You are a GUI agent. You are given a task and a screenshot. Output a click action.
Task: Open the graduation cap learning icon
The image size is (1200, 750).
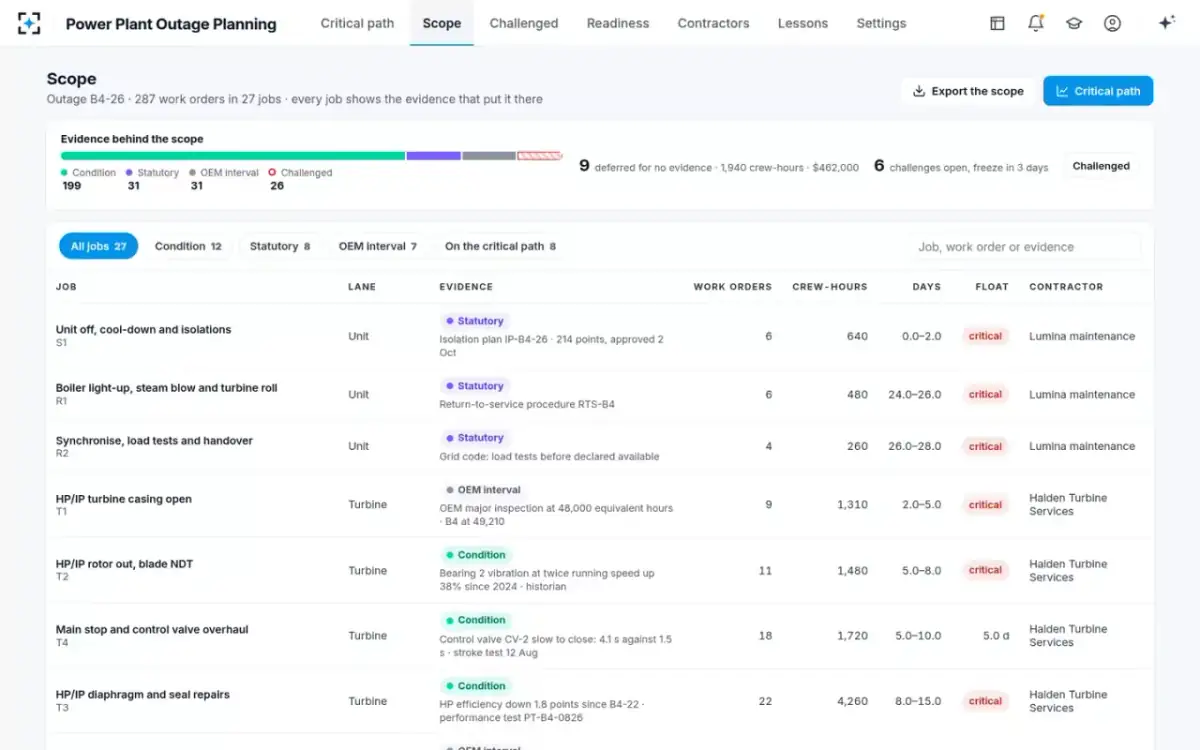pyautogui.click(x=1074, y=23)
